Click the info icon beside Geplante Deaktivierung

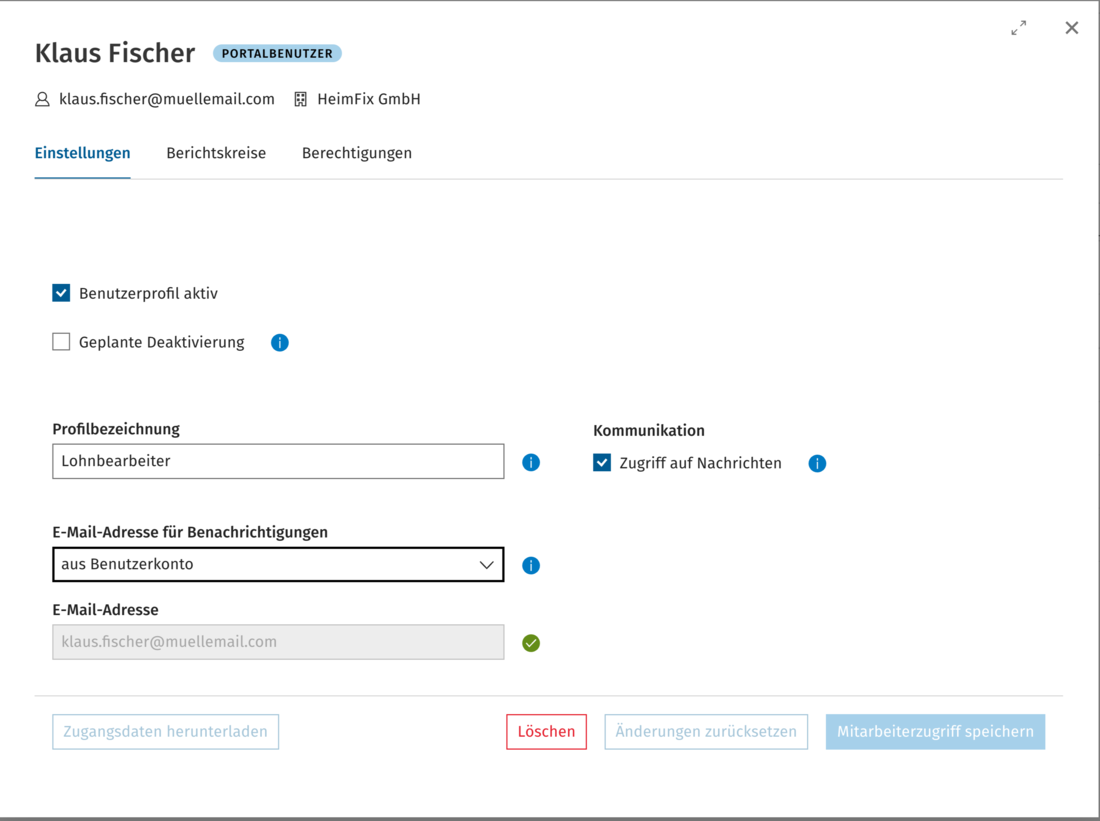280,342
